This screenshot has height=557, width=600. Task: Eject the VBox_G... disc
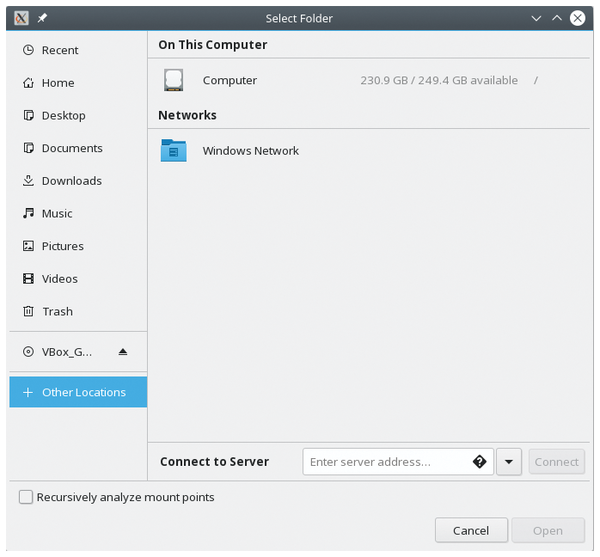(x=122, y=352)
